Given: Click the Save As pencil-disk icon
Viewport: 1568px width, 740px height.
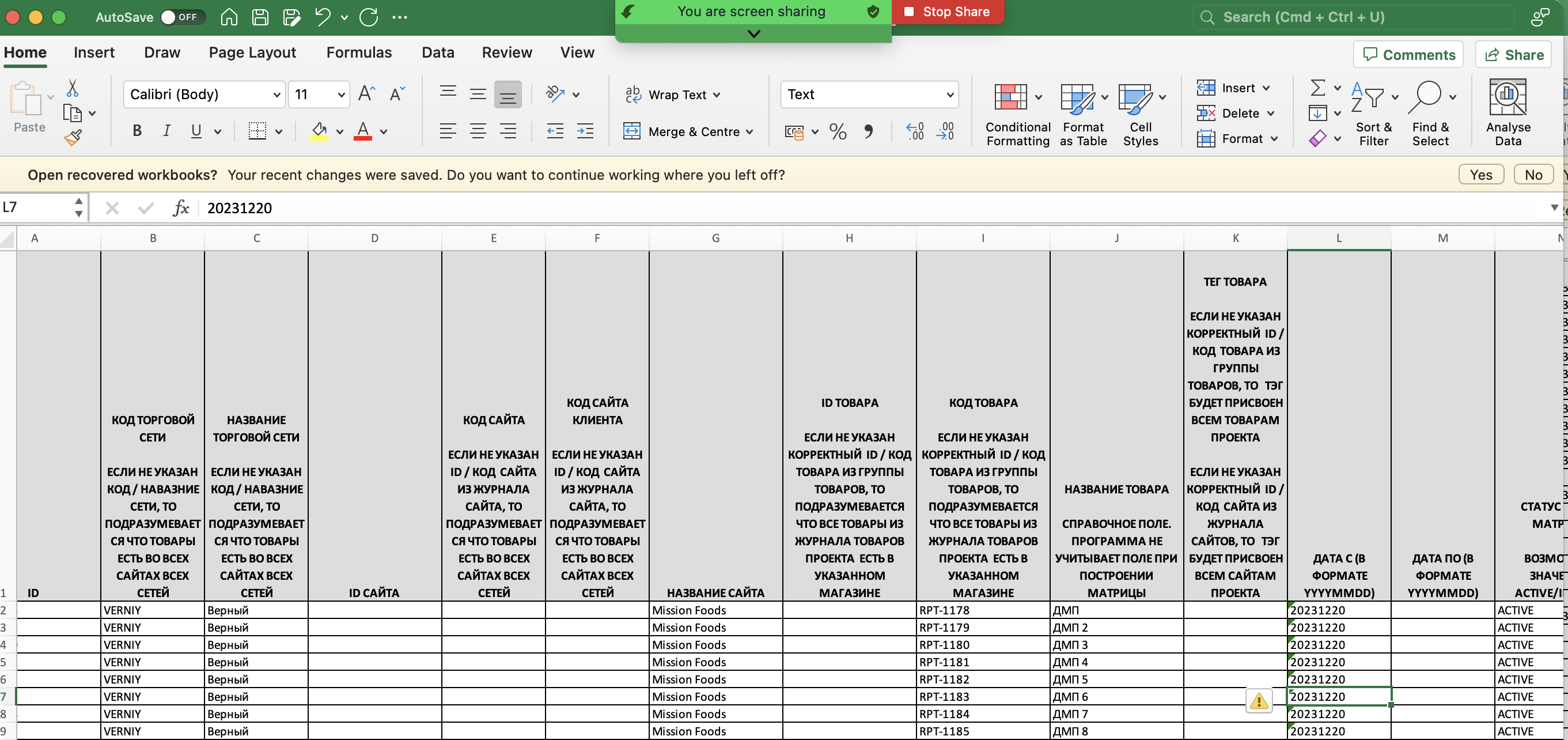Looking at the screenshot, I should click(x=291, y=17).
